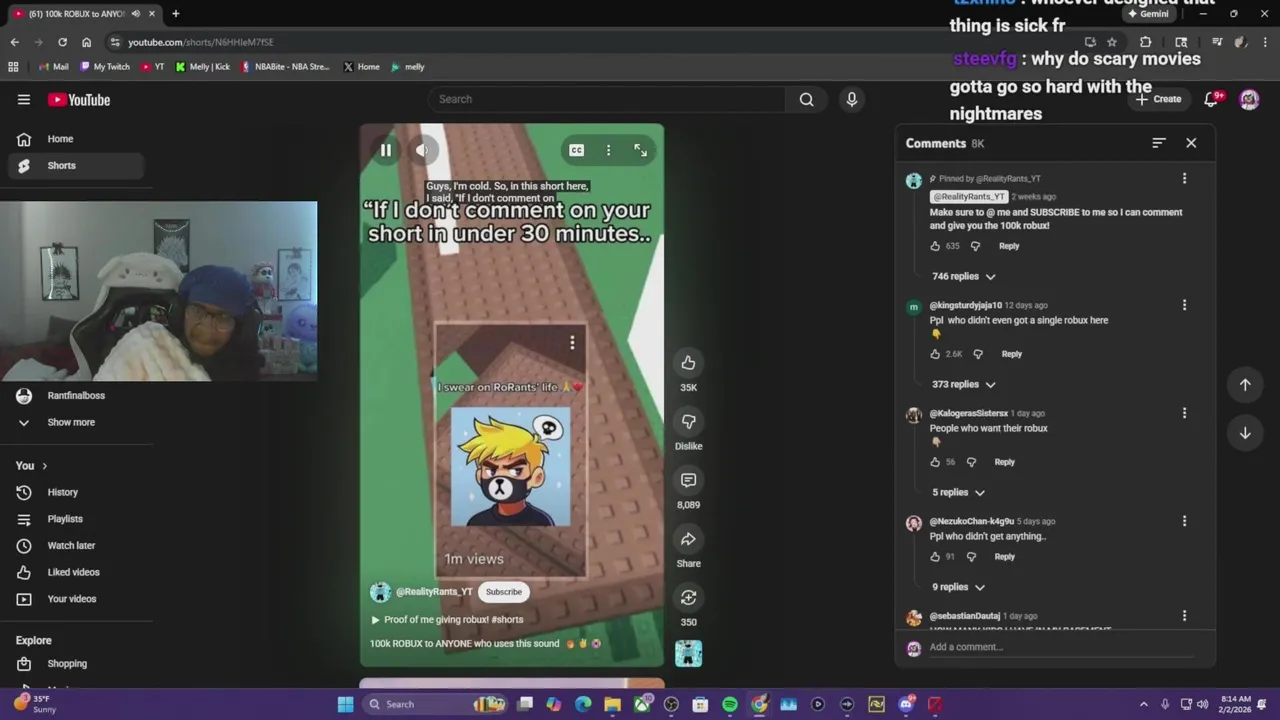Open the sound thumbnail under remix
The width and height of the screenshot is (1280, 720).
click(x=688, y=653)
